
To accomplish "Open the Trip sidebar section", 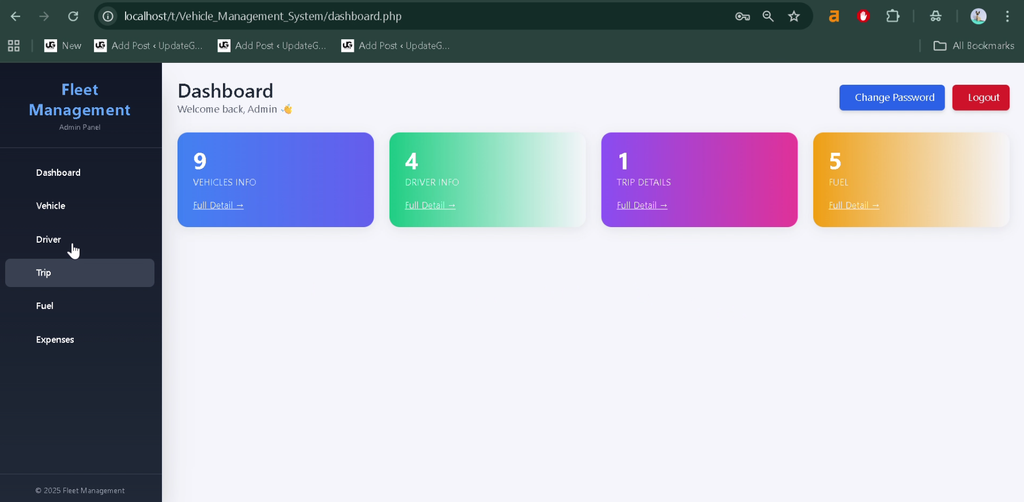I will click(x=80, y=273).
